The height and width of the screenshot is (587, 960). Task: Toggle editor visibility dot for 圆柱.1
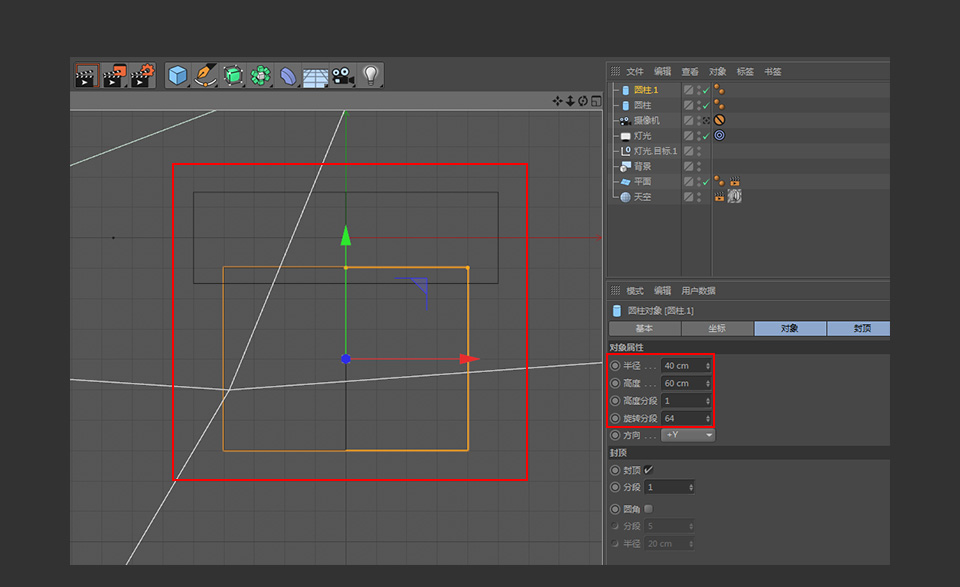(698, 87)
